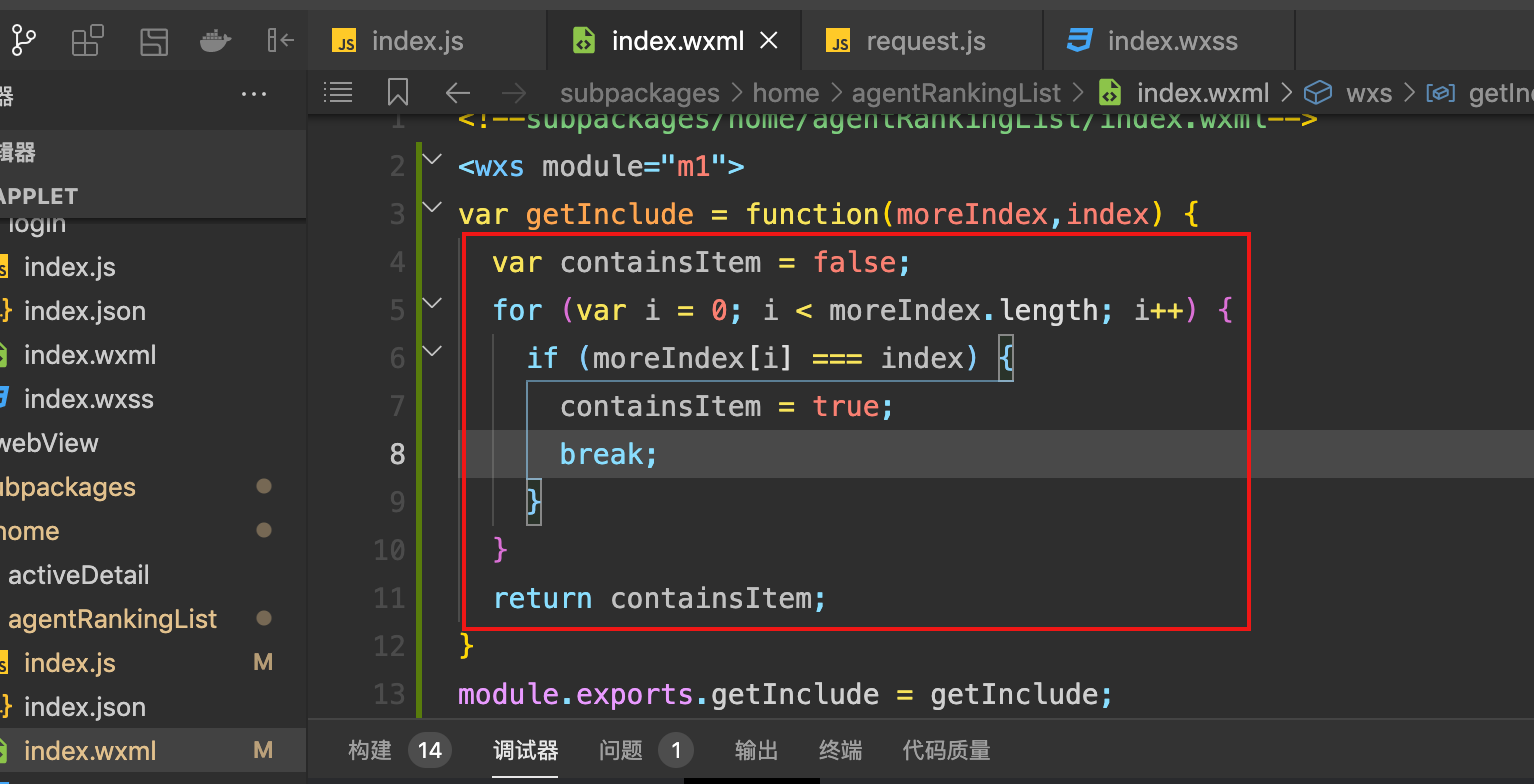
Task: Select modified index.wxml at tree bottom
Action: tap(152, 751)
